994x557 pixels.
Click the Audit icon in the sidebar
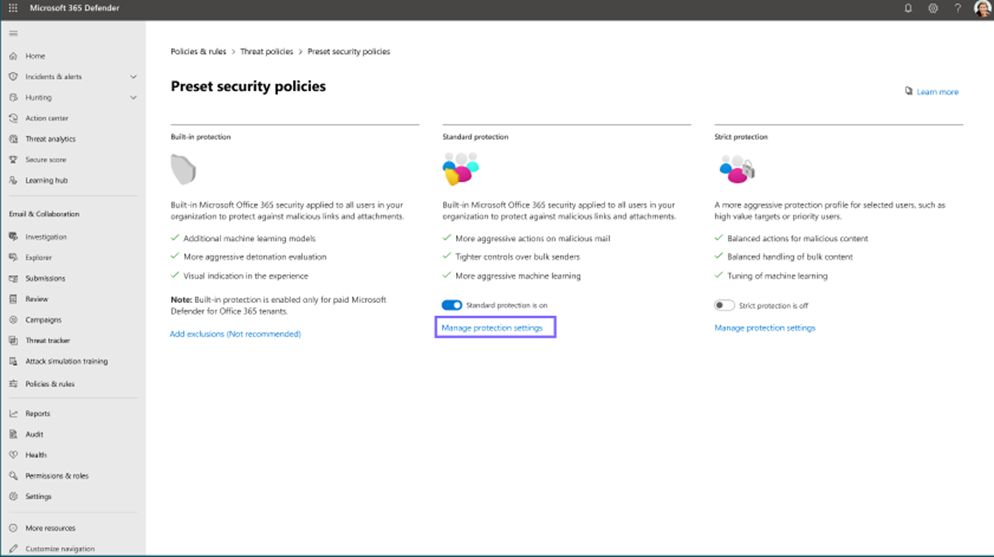[x=13, y=434]
